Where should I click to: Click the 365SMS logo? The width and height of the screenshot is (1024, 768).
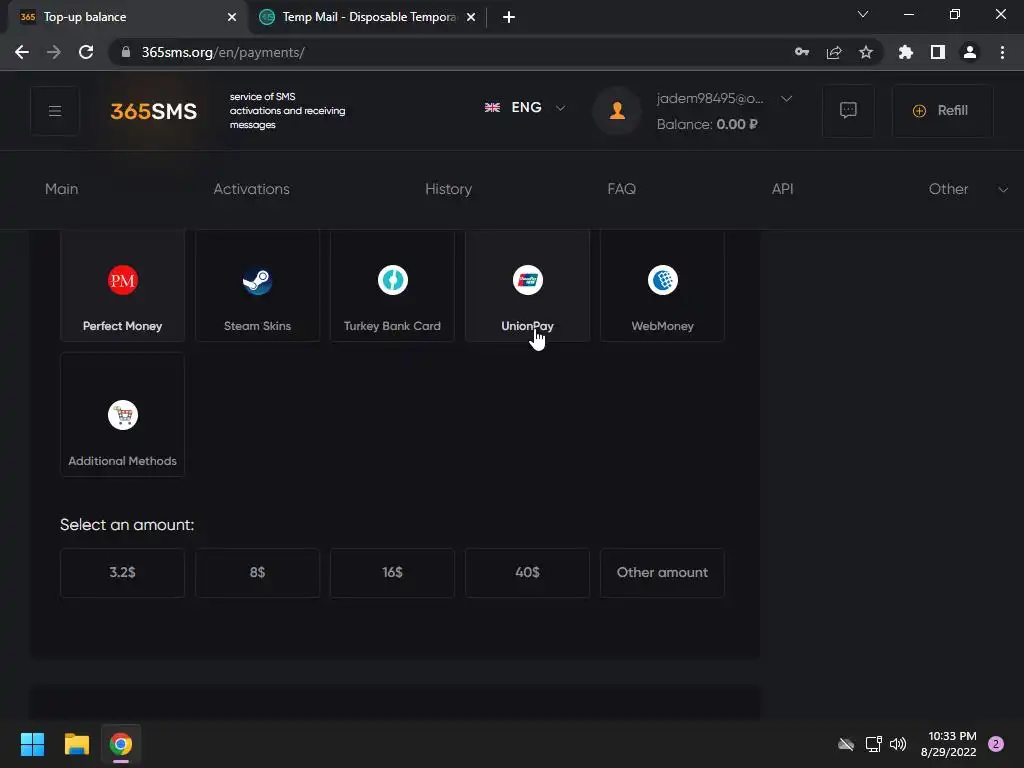tap(153, 112)
